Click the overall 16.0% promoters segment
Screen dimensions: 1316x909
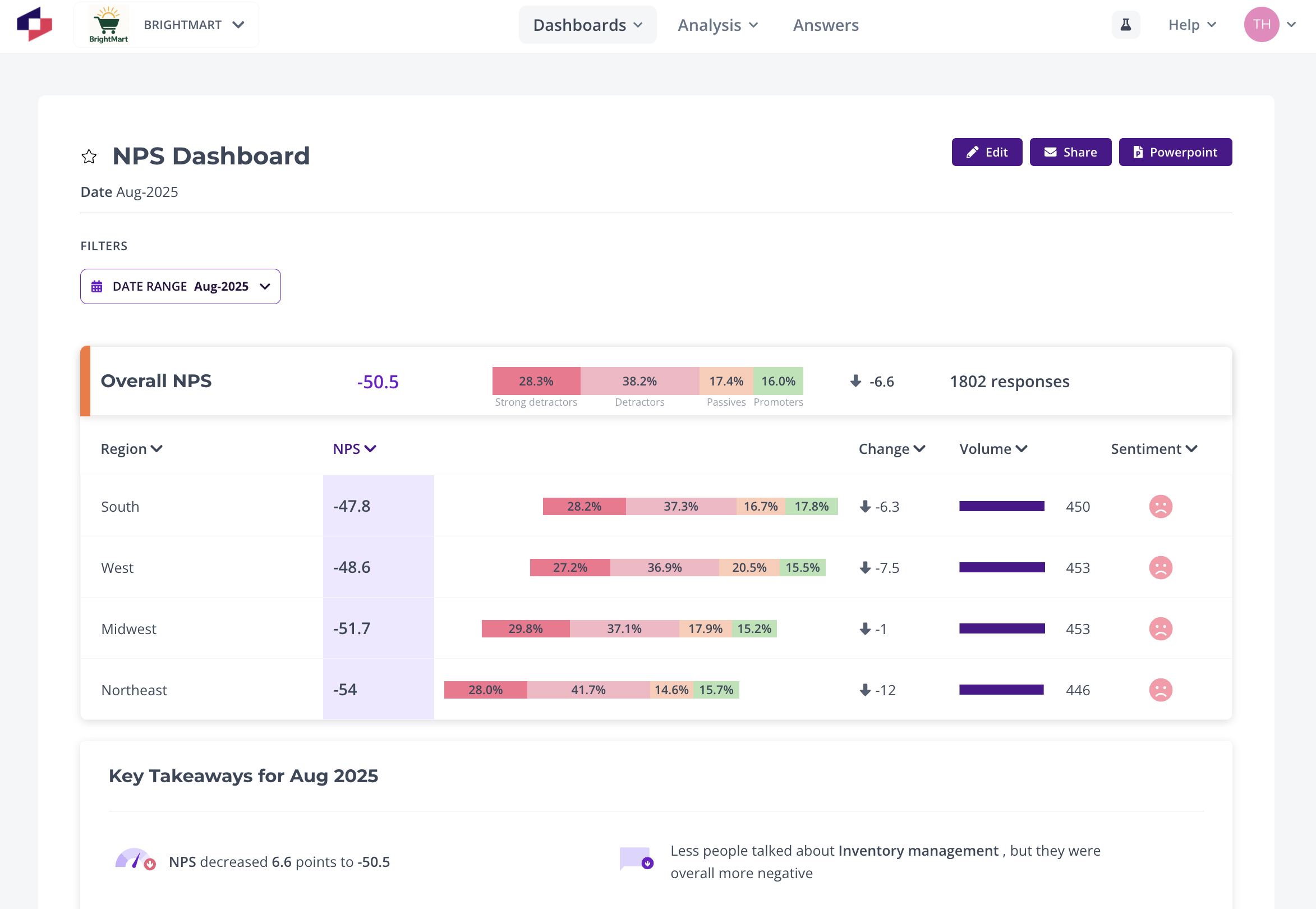point(778,381)
